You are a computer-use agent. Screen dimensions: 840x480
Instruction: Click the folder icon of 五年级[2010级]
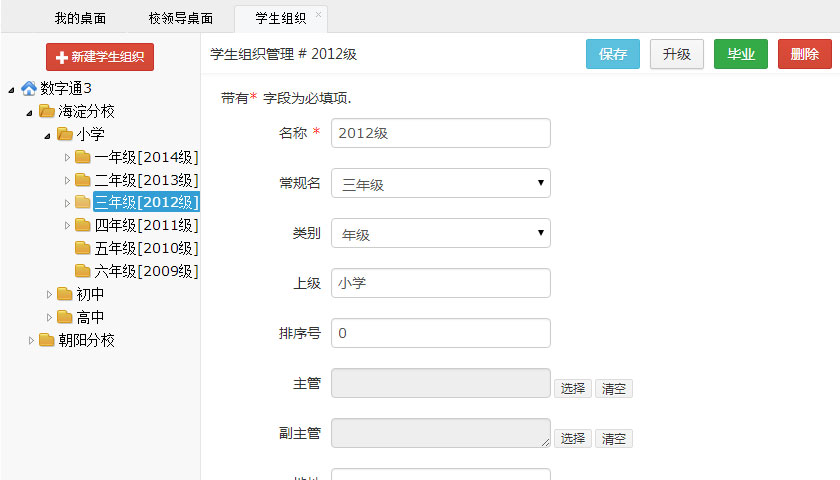pyautogui.click(x=82, y=248)
